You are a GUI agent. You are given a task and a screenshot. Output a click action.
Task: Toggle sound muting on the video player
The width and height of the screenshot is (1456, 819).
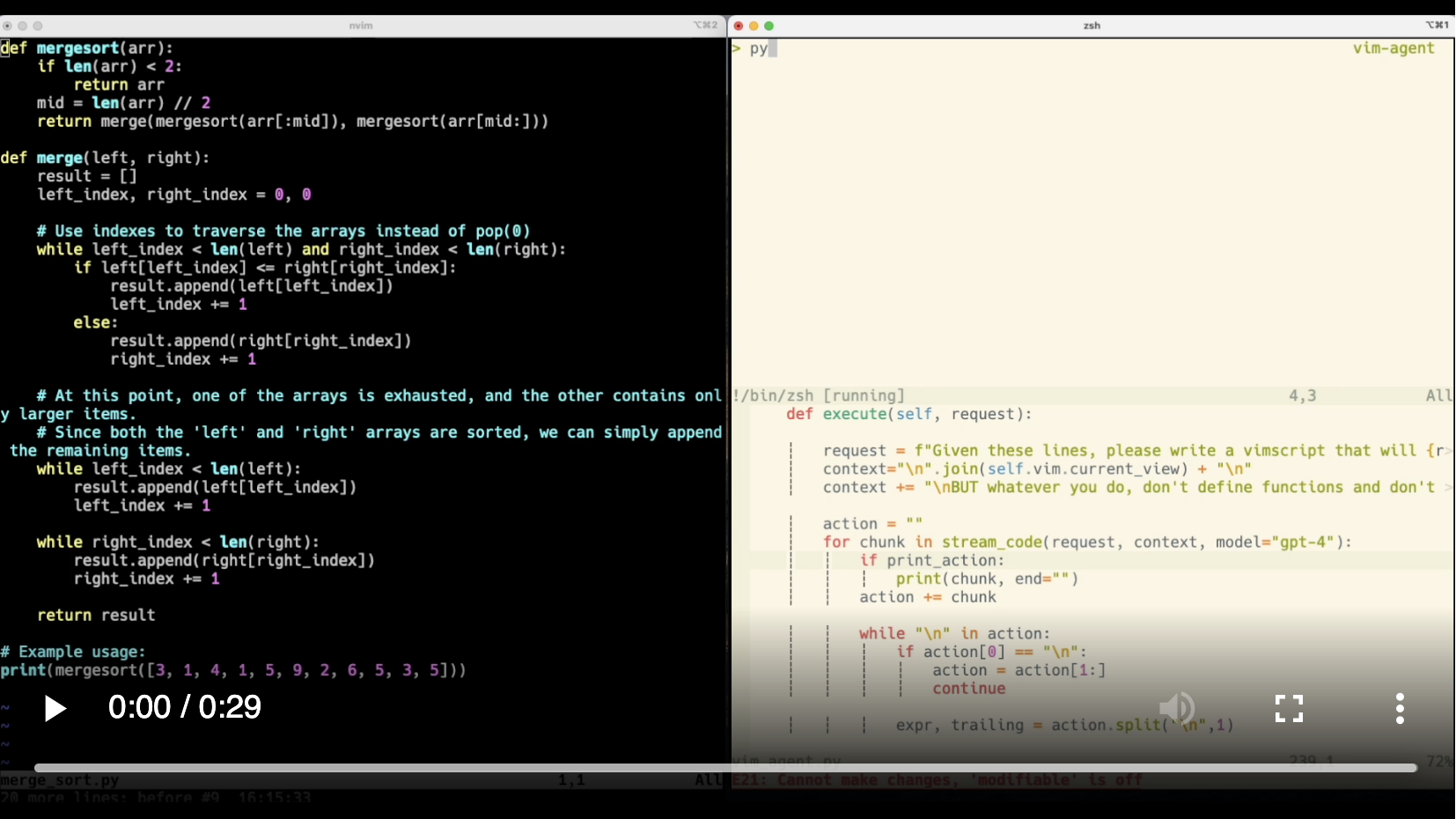[x=1178, y=708]
